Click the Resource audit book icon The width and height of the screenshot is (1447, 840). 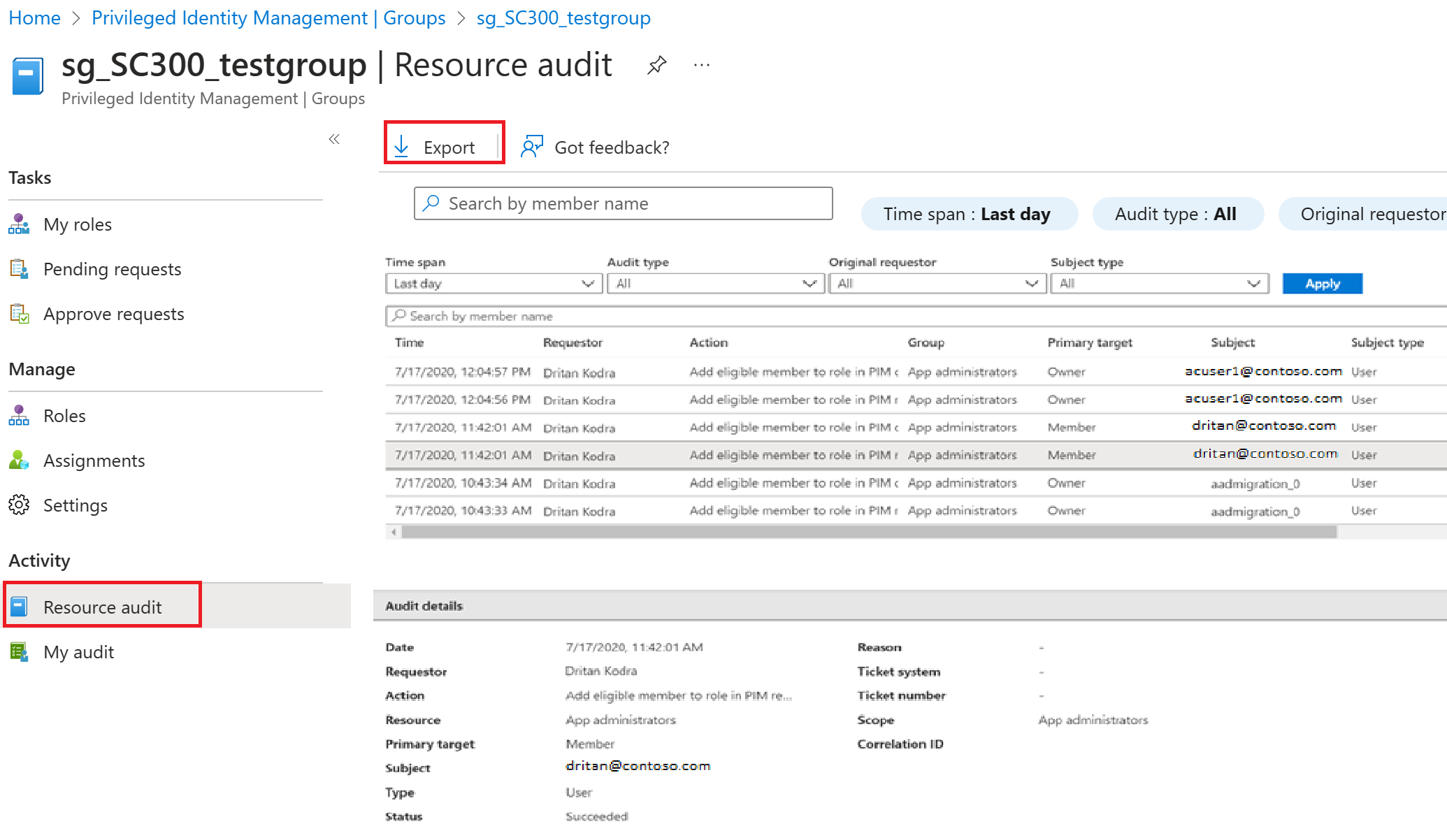pyautogui.click(x=19, y=607)
